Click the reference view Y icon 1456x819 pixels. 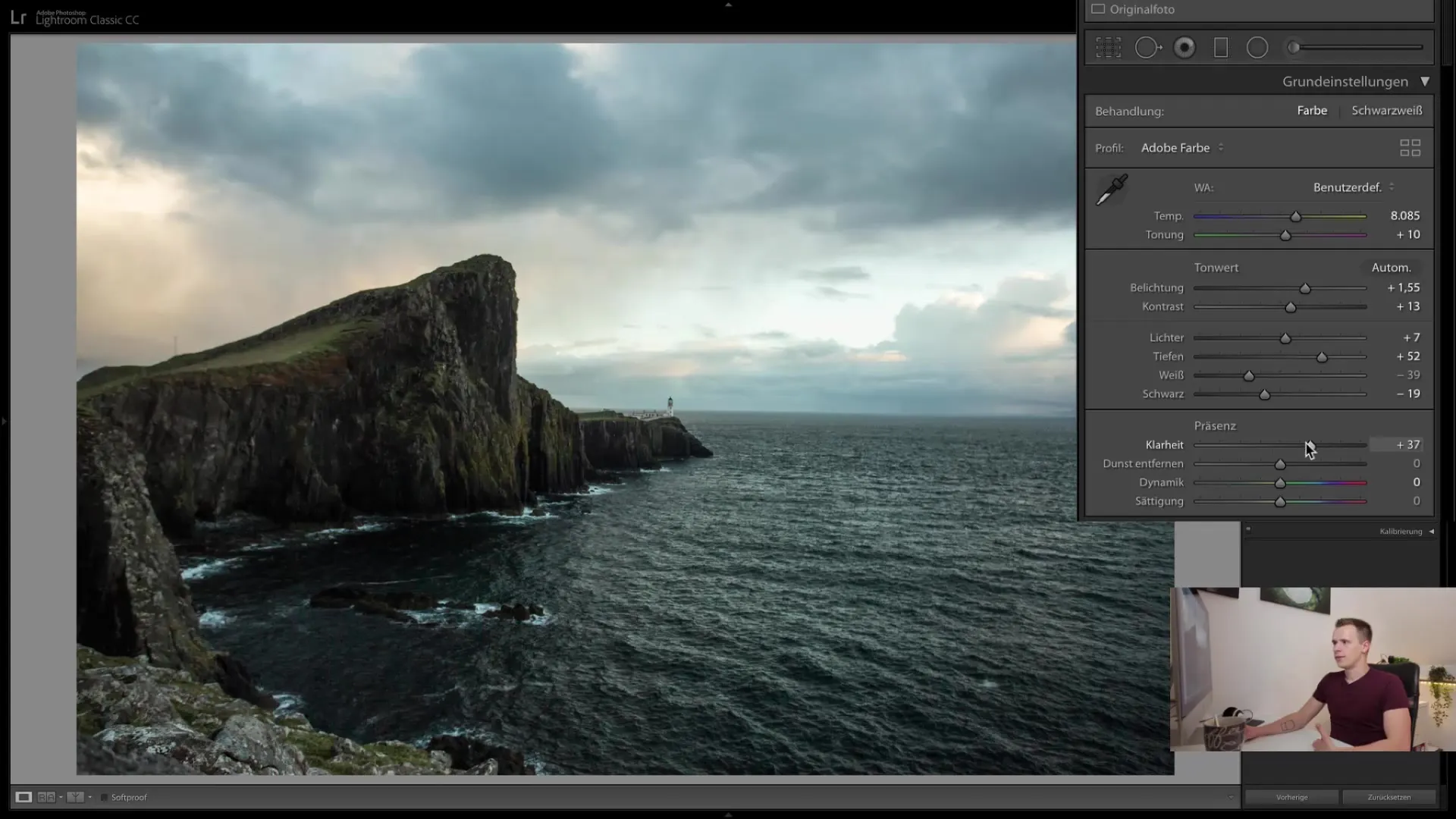pyautogui.click(x=74, y=797)
